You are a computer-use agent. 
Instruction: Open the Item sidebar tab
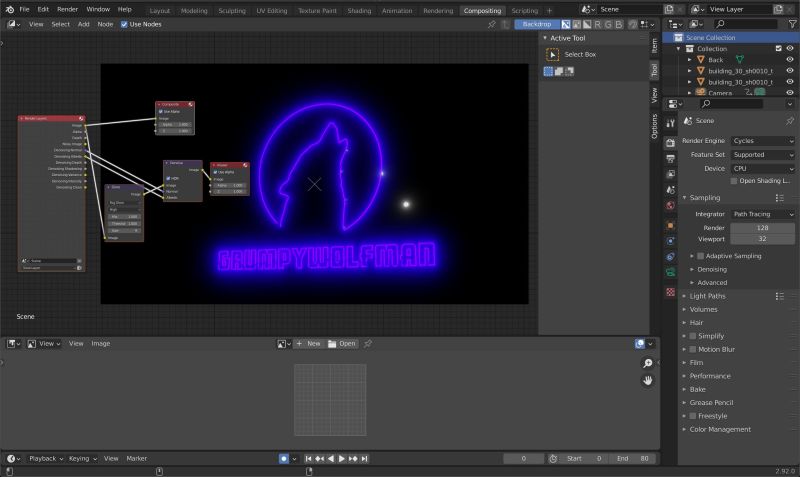click(x=654, y=46)
